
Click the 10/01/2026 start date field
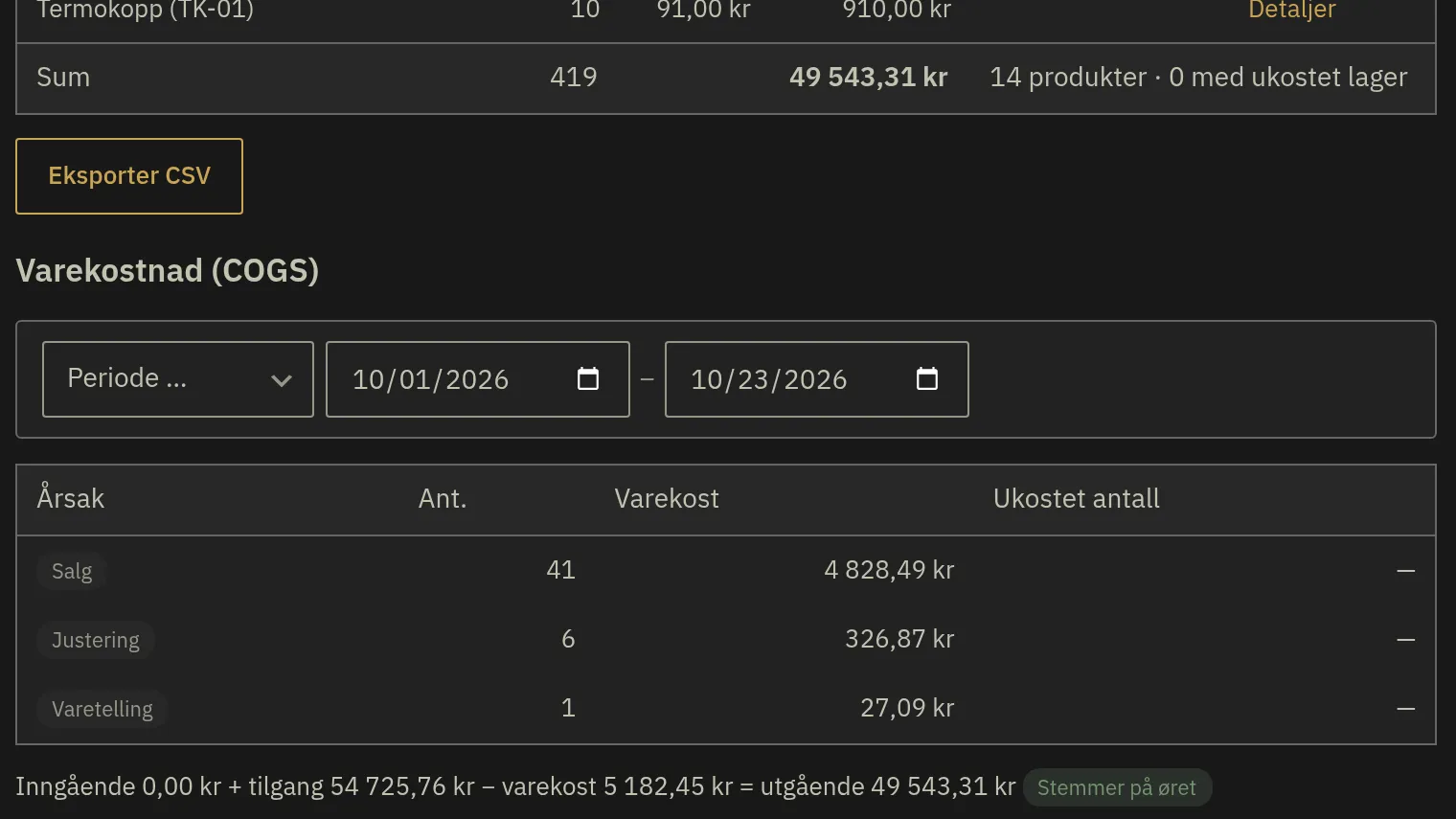(478, 379)
